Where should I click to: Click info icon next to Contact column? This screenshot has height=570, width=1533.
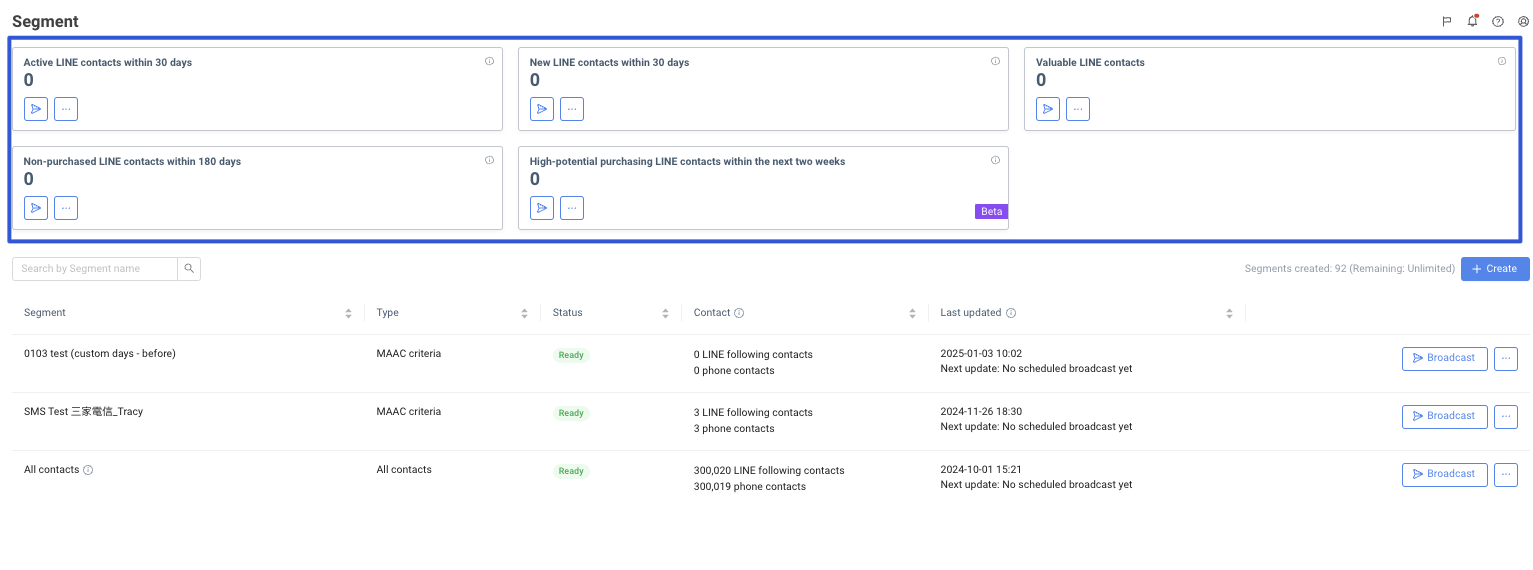pos(739,313)
